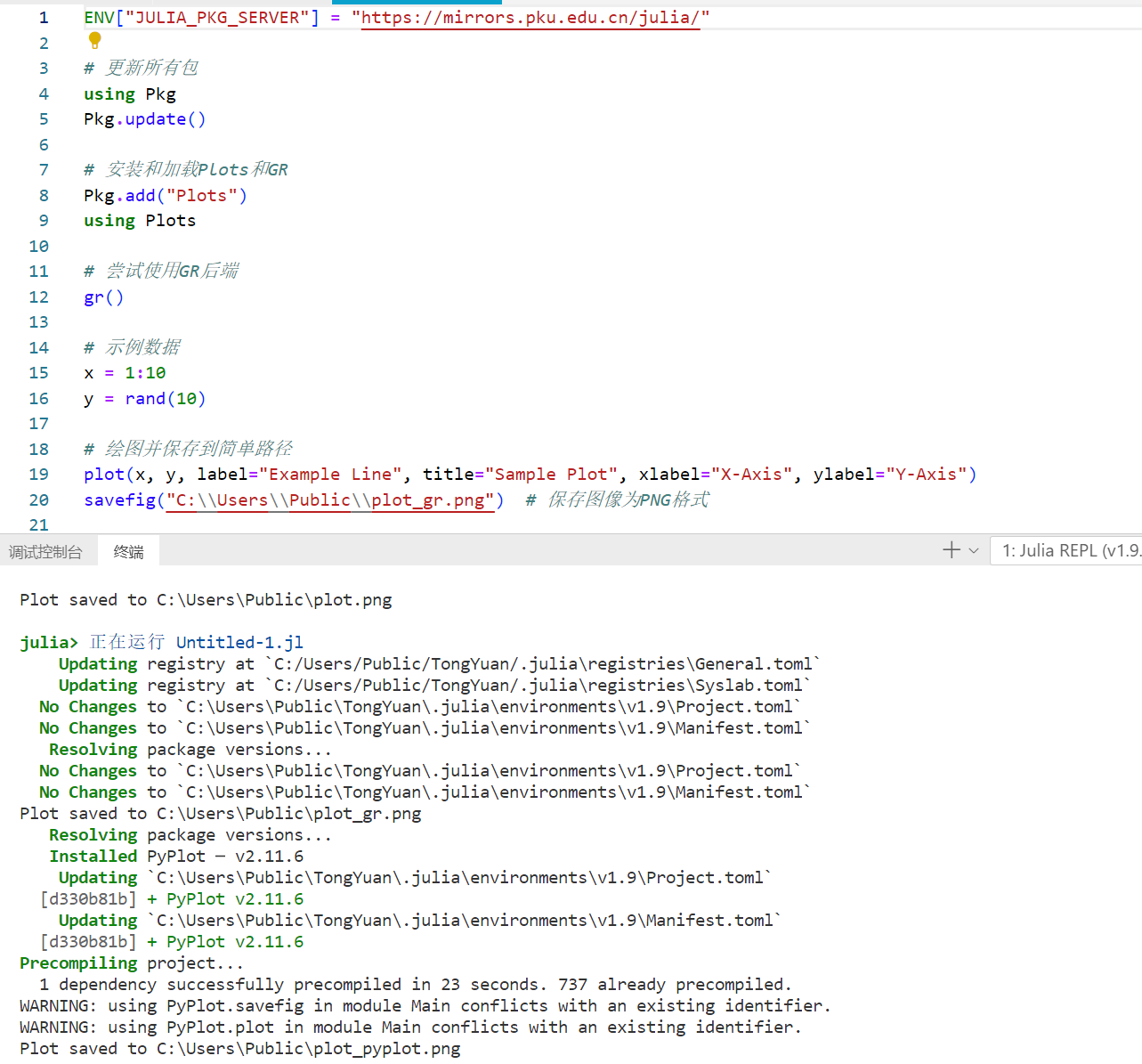Select the 终端 tab
The image size is (1142, 1064).
tap(129, 552)
